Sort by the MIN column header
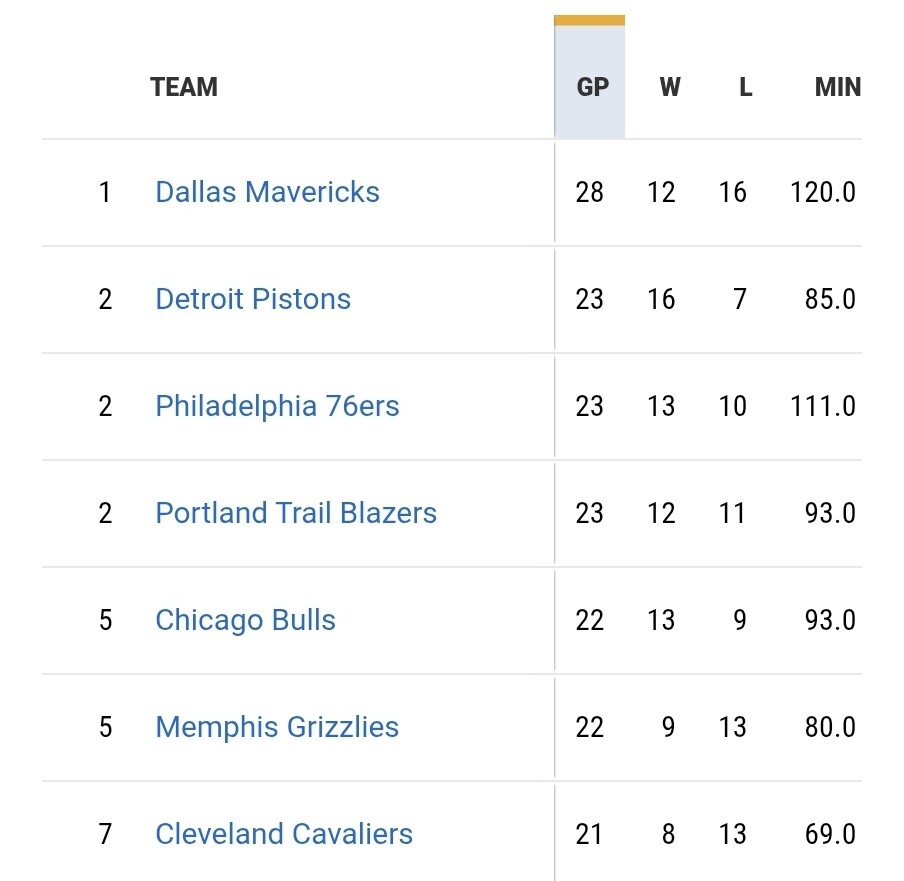904x881 pixels. 837,87
